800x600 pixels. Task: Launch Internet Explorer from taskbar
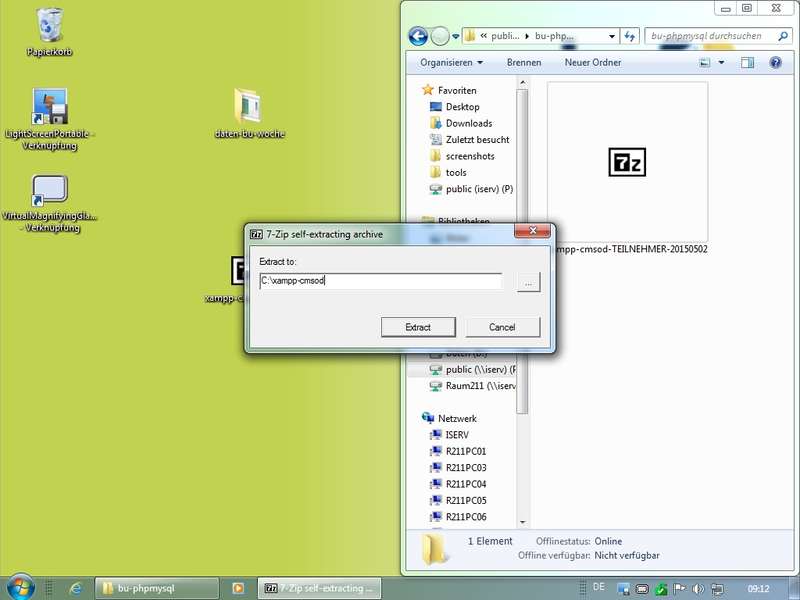76,588
